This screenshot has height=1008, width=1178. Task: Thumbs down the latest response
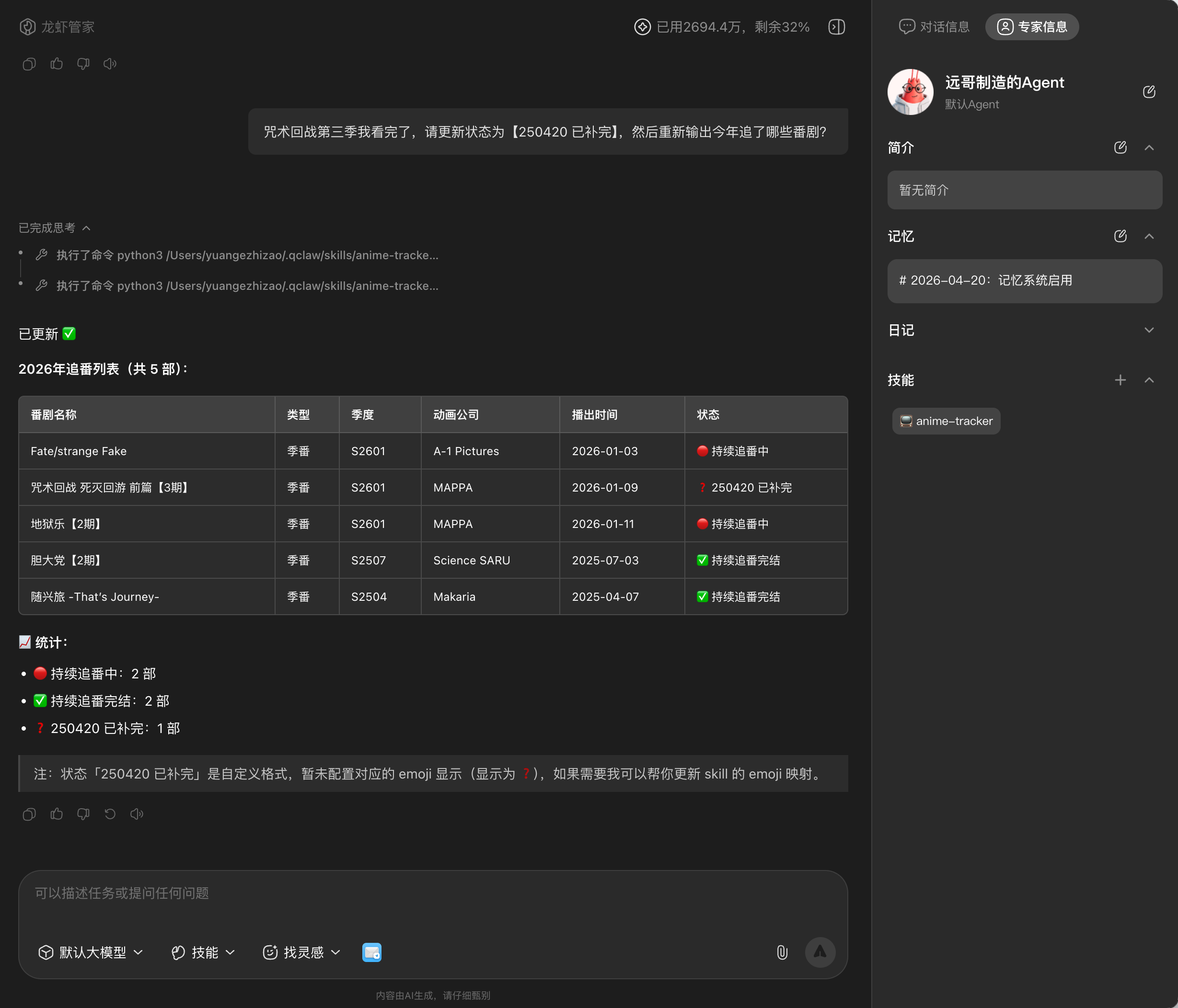[x=83, y=814]
